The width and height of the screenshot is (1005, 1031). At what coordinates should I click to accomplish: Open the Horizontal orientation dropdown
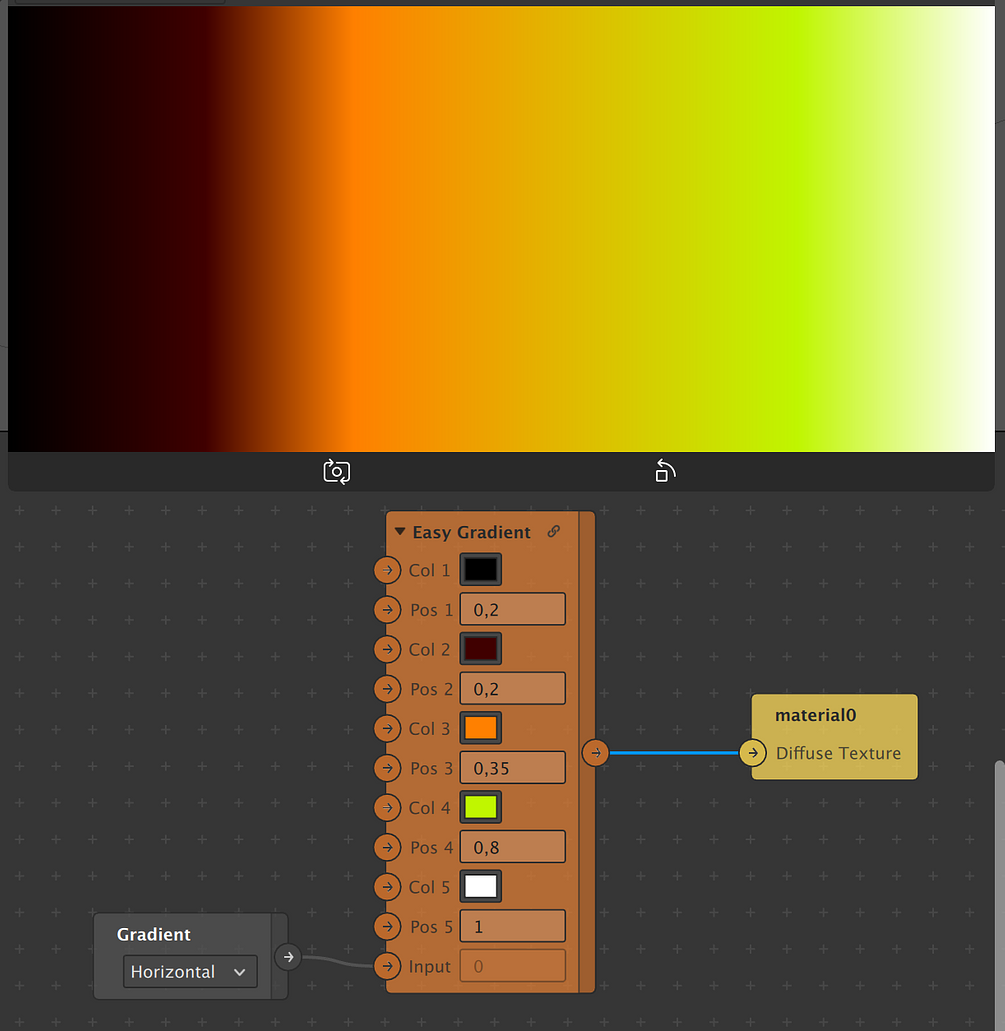click(x=189, y=971)
